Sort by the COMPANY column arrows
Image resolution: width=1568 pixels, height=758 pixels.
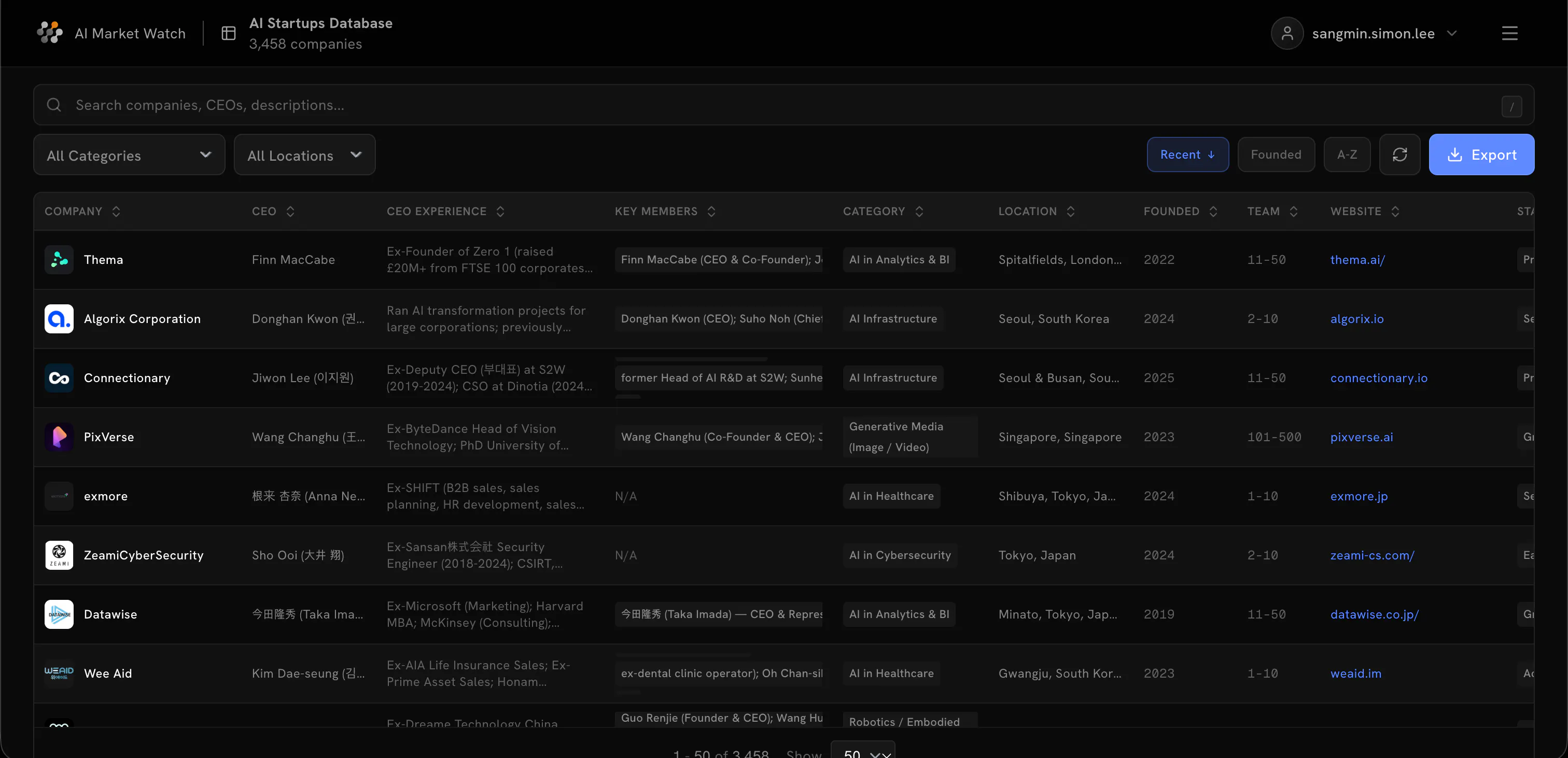(x=116, y=211)
